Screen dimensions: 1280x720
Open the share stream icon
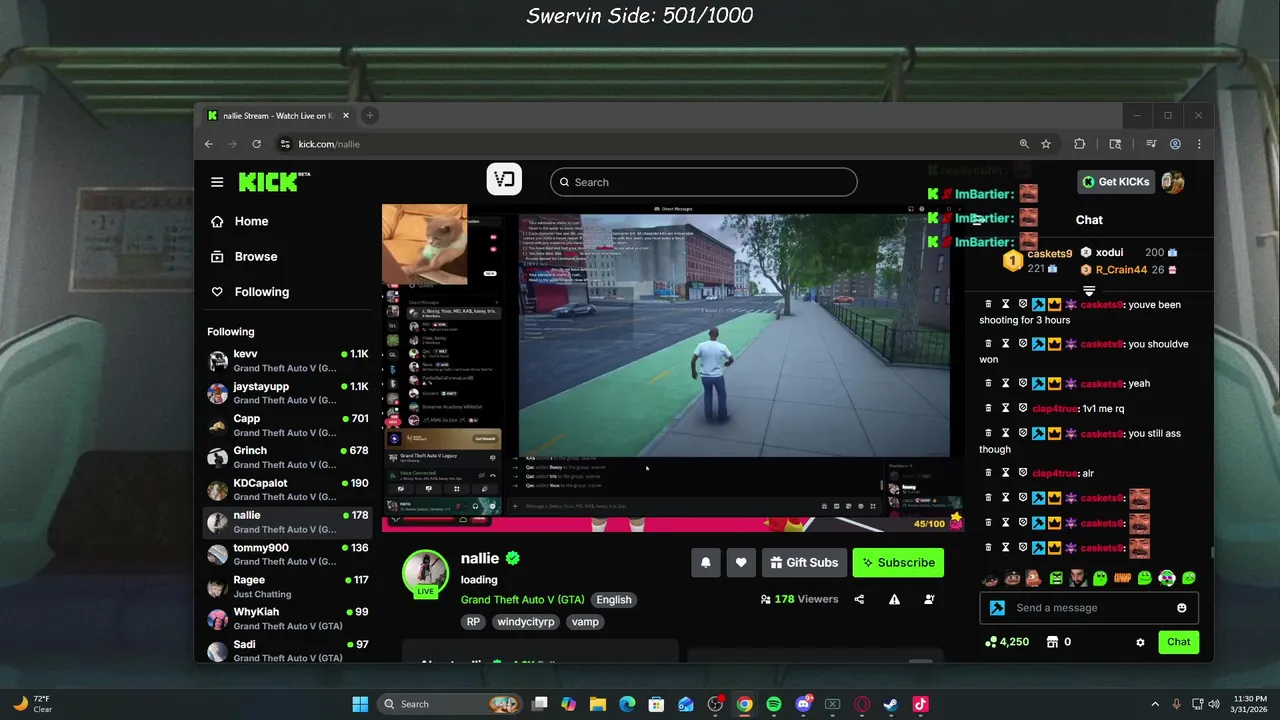(x=859, y=599)
